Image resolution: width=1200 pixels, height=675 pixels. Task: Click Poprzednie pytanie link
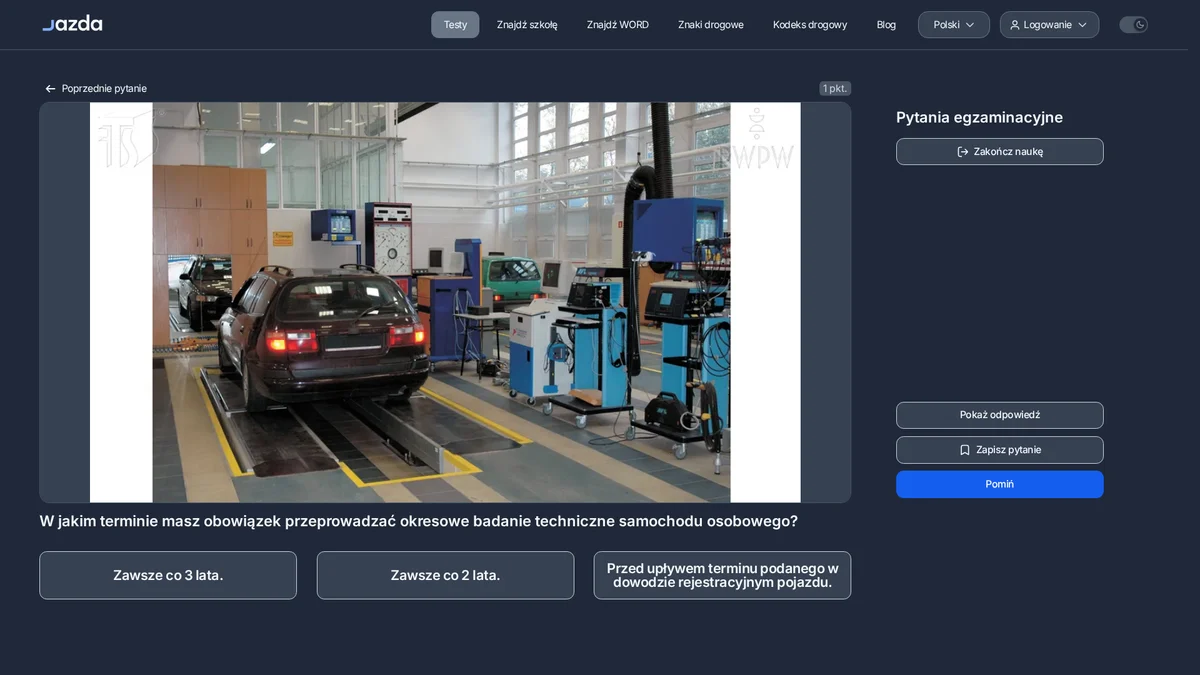96,89
